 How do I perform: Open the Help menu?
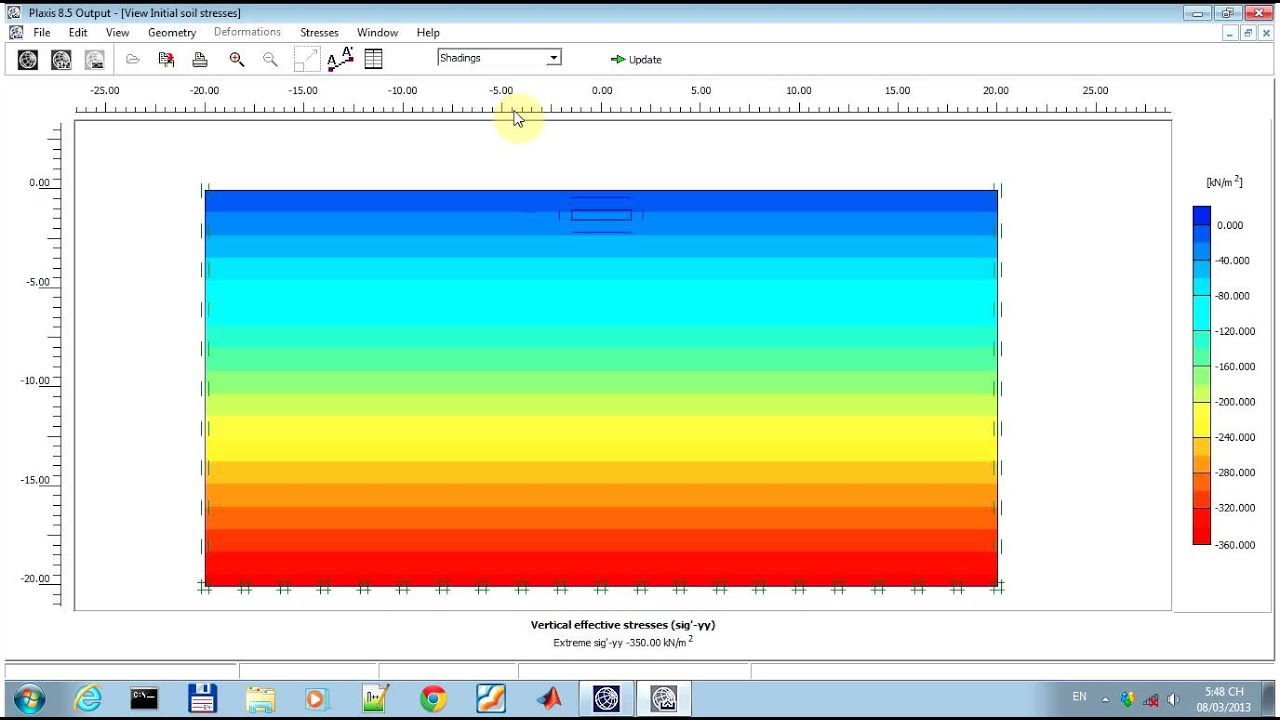click(428, 33)
